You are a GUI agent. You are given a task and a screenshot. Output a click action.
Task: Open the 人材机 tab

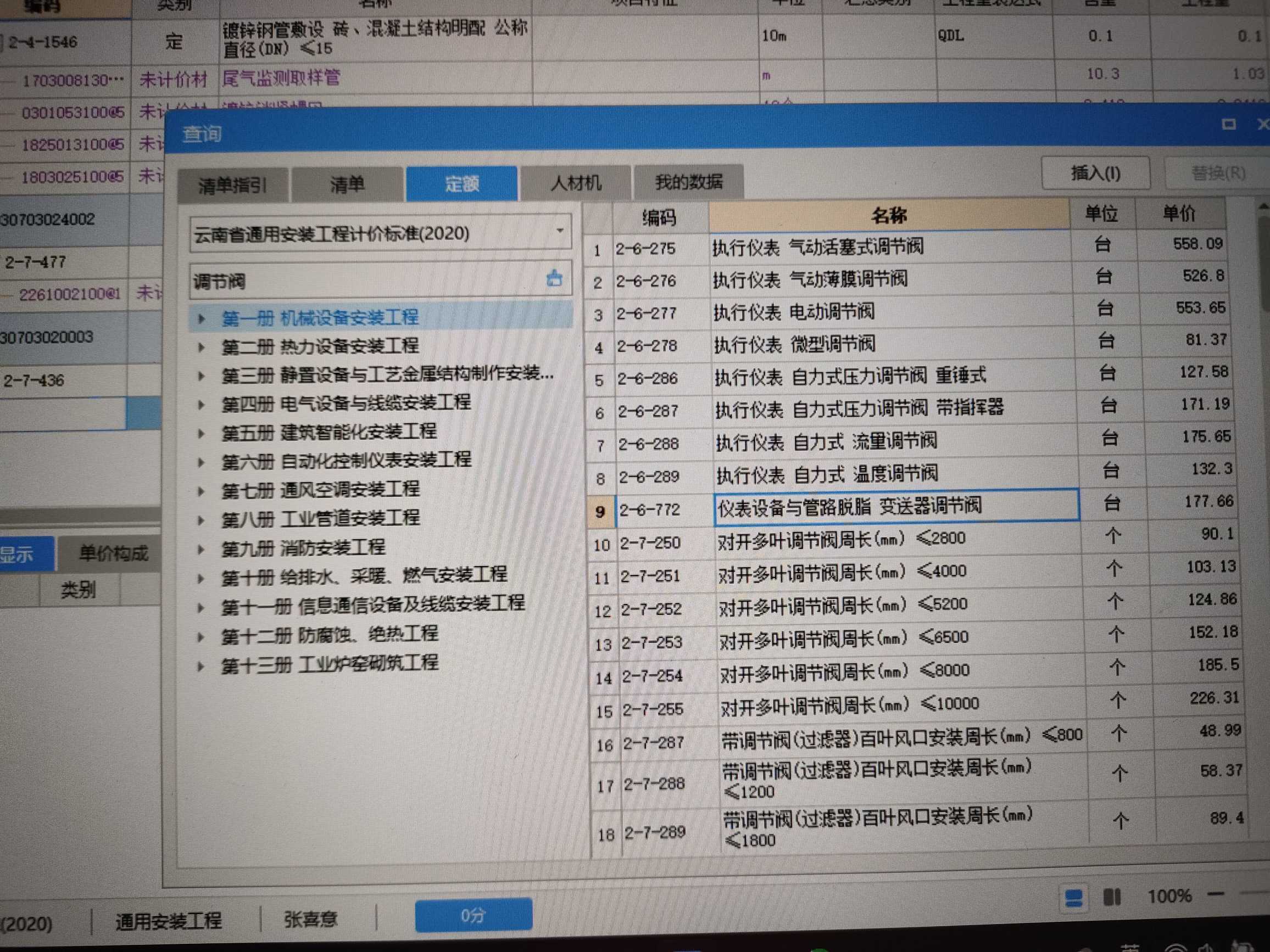click(x=575, y=183)
